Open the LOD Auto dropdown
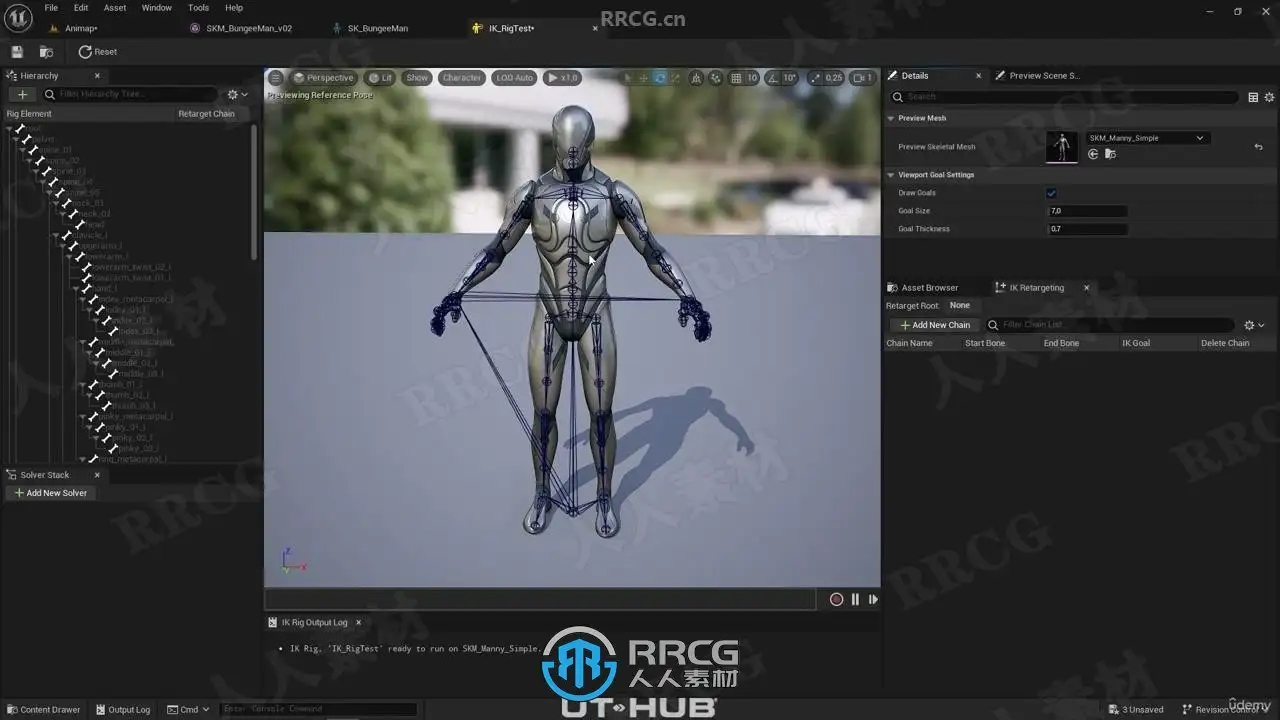Viewport: 1280px width, 720px height. tap(515, 78)
